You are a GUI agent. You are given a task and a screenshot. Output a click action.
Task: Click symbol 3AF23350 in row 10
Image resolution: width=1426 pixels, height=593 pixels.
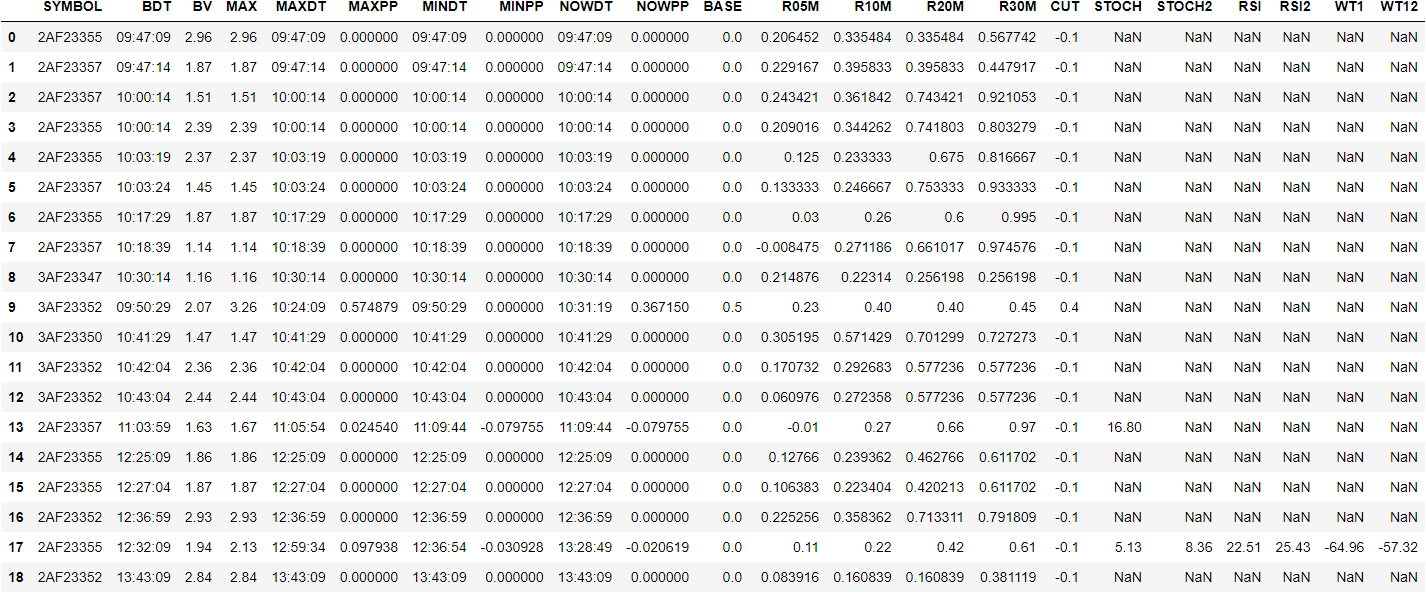pyautogui.click(x=70, y=338)
